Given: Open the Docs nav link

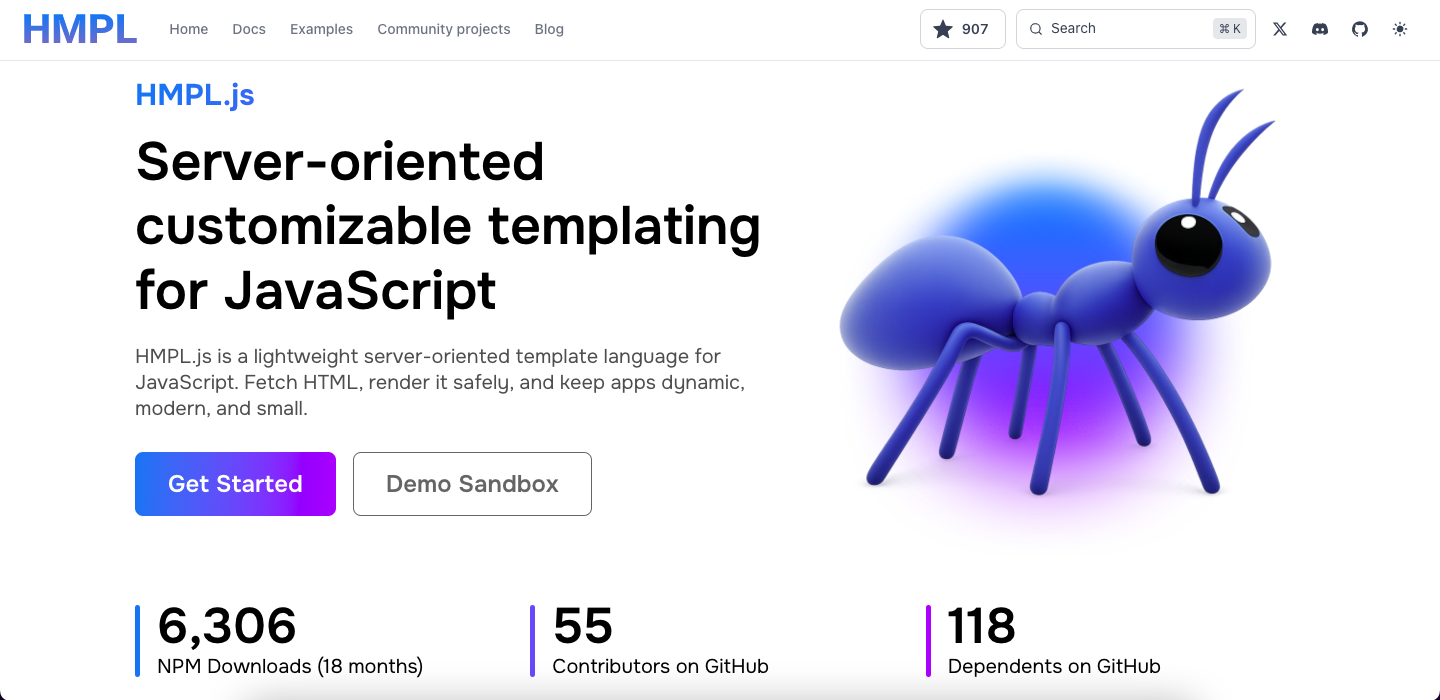Looking at the screenshot, I should pos(249,29).
